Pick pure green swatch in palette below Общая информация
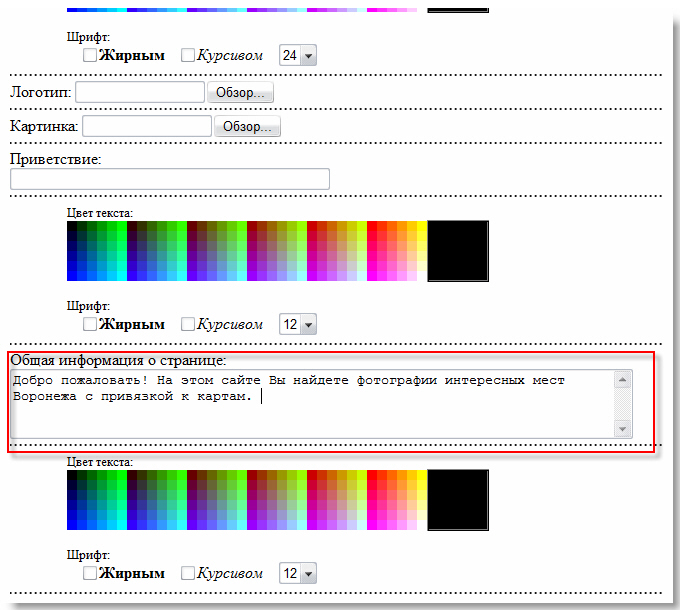 pos(122,475)
